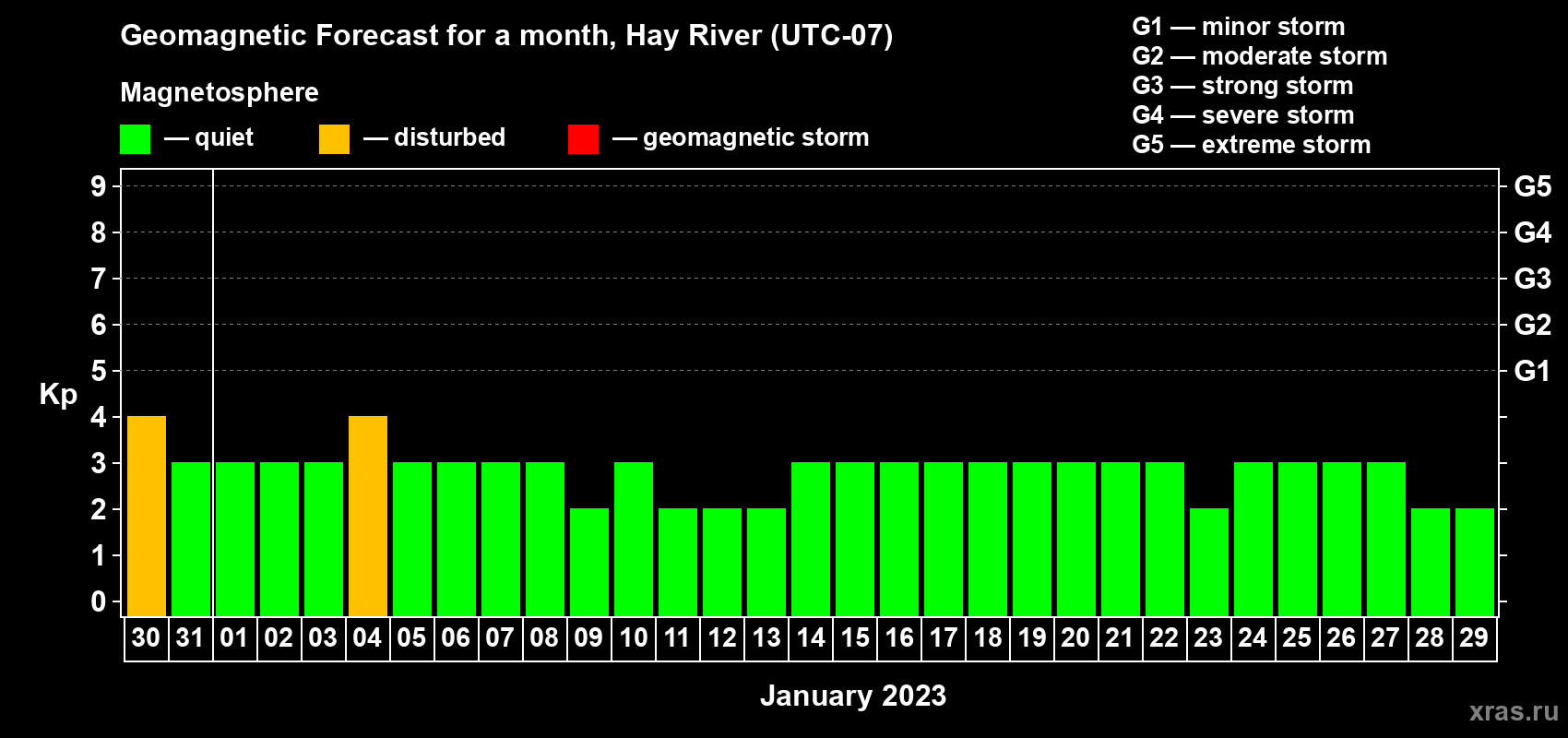Click date label 22 on axis
This screenshot has width=1568, height=738.
[1164, 638]
